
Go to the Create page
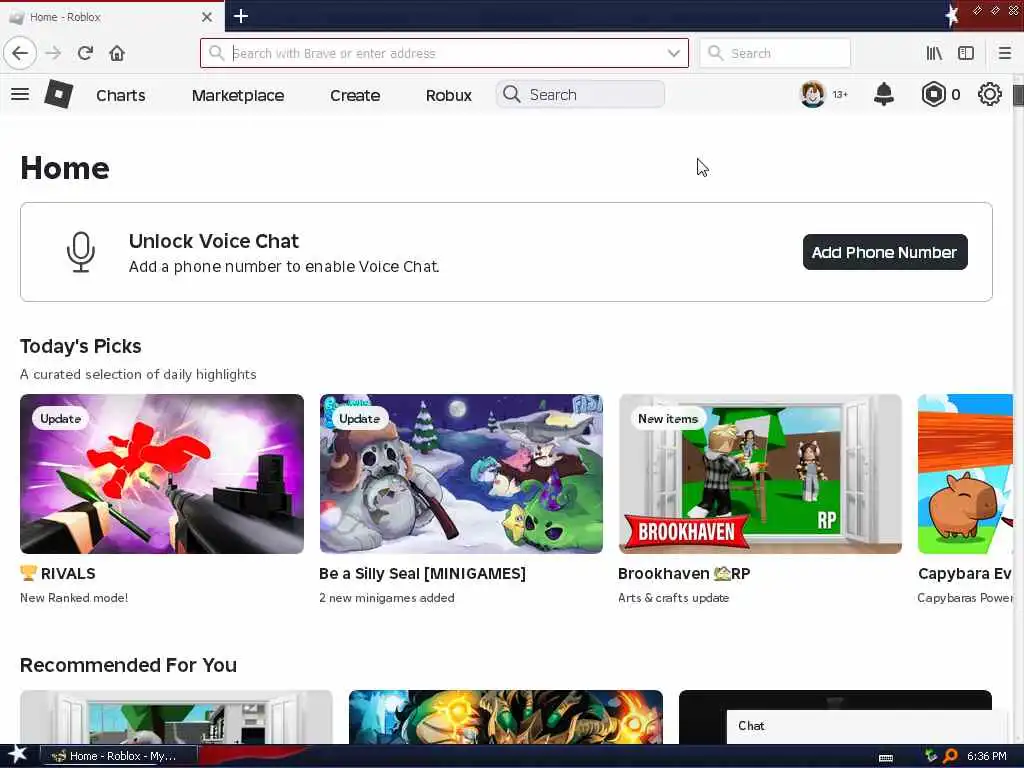point(355,95)
